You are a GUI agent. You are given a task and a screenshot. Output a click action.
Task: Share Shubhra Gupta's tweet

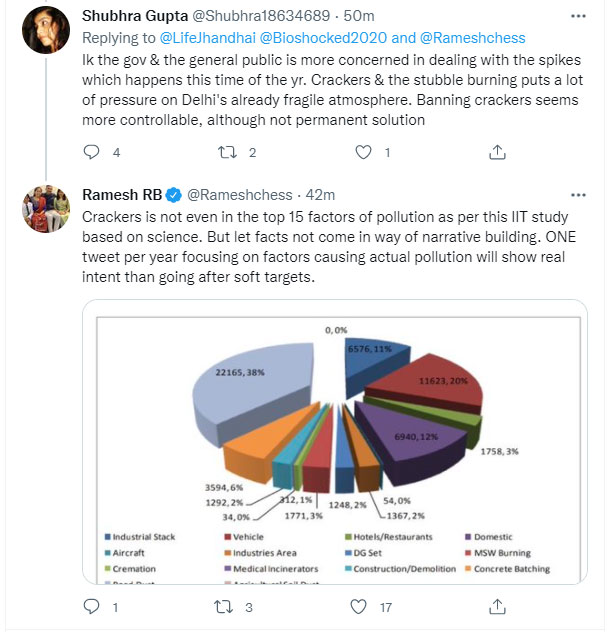(497, 153)
